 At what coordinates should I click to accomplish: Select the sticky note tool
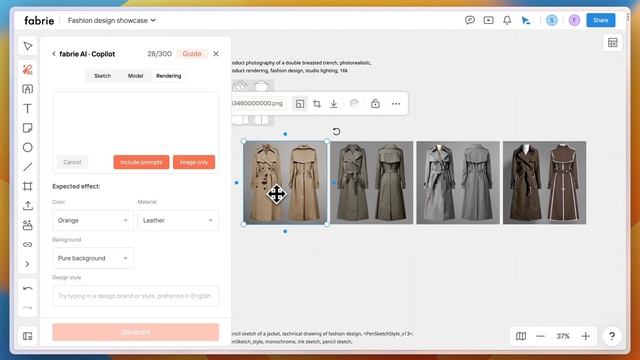point(28,128)
